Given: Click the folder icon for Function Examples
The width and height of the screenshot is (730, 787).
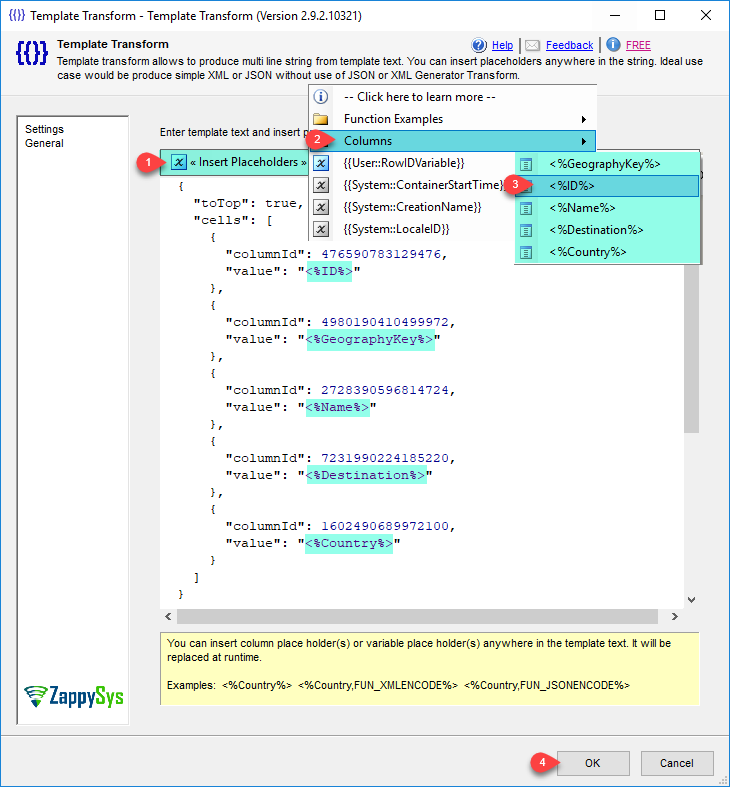Looking at the screenshot, I should pyautogui.click(x=321, y=119).
